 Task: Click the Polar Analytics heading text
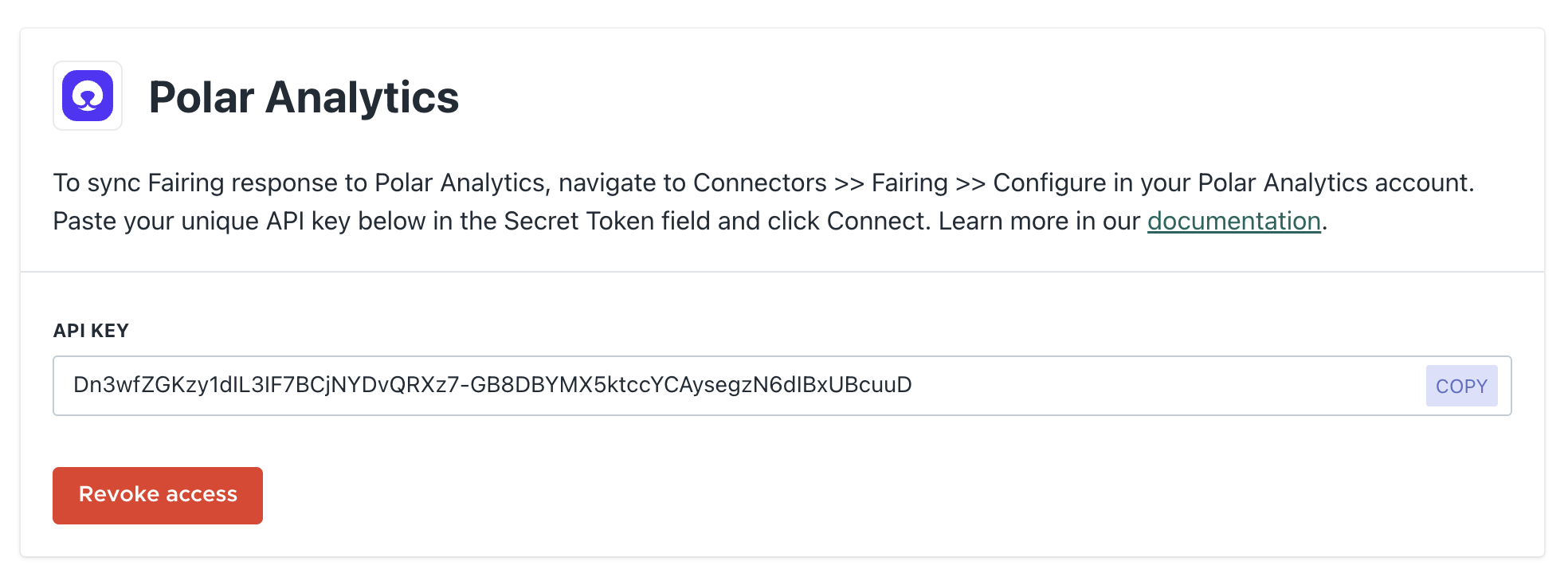pyautogui.click(x=304, y=97)
